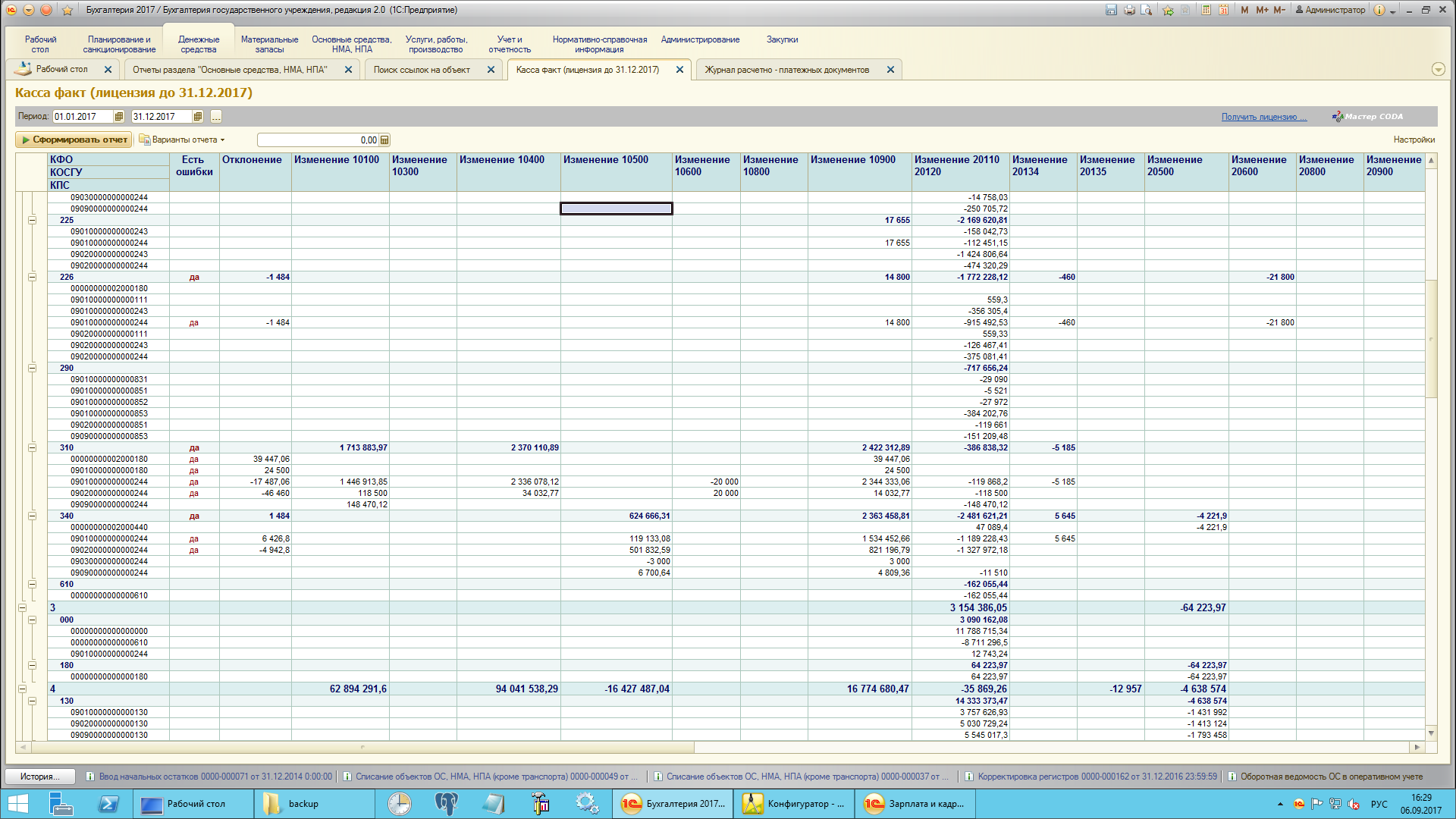Image resolution: width=1456 pixels, height=819 pixels.
Task: Collapse the 226 group row
Action: click(x=32, y=278)
